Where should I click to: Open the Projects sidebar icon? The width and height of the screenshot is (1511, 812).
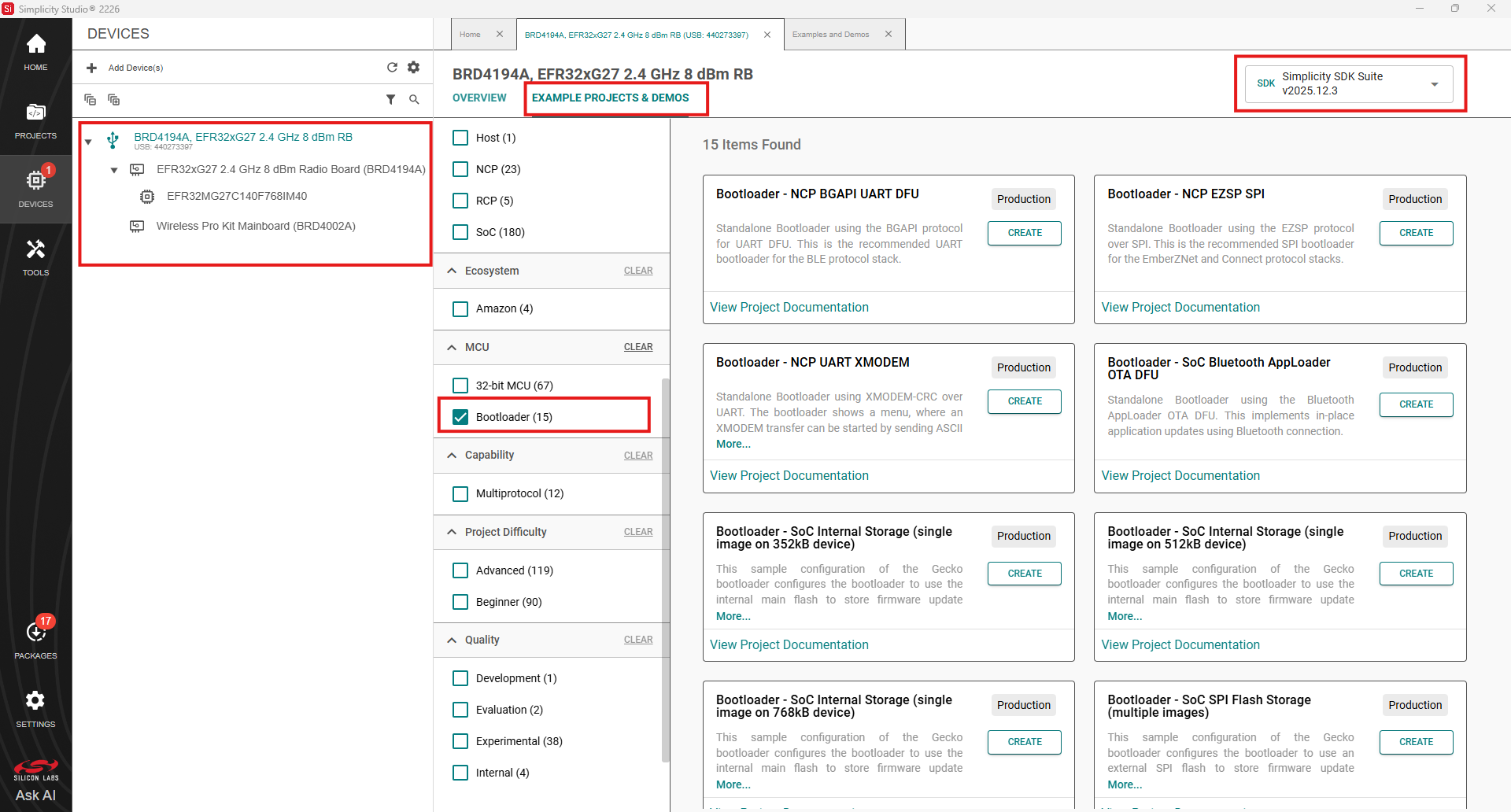click(35, 121)
